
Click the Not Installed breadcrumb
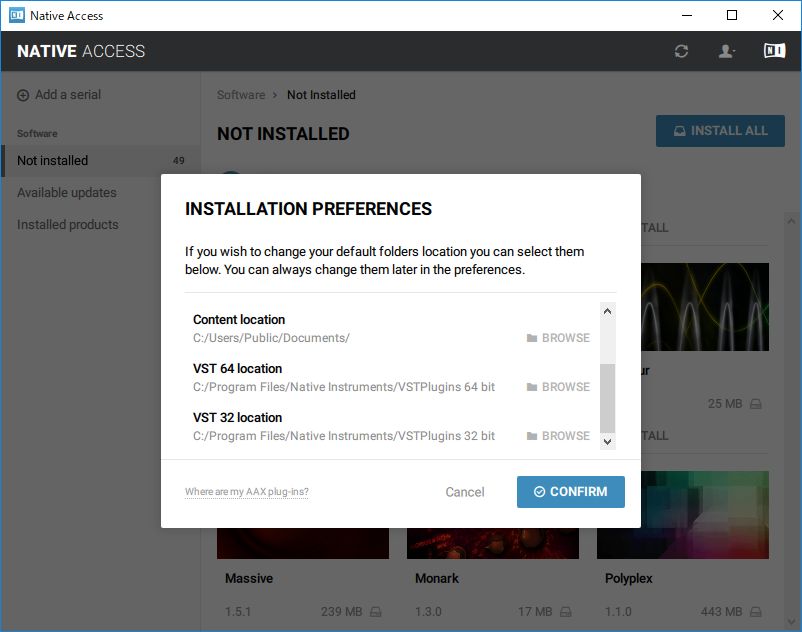tap(321, 95)
